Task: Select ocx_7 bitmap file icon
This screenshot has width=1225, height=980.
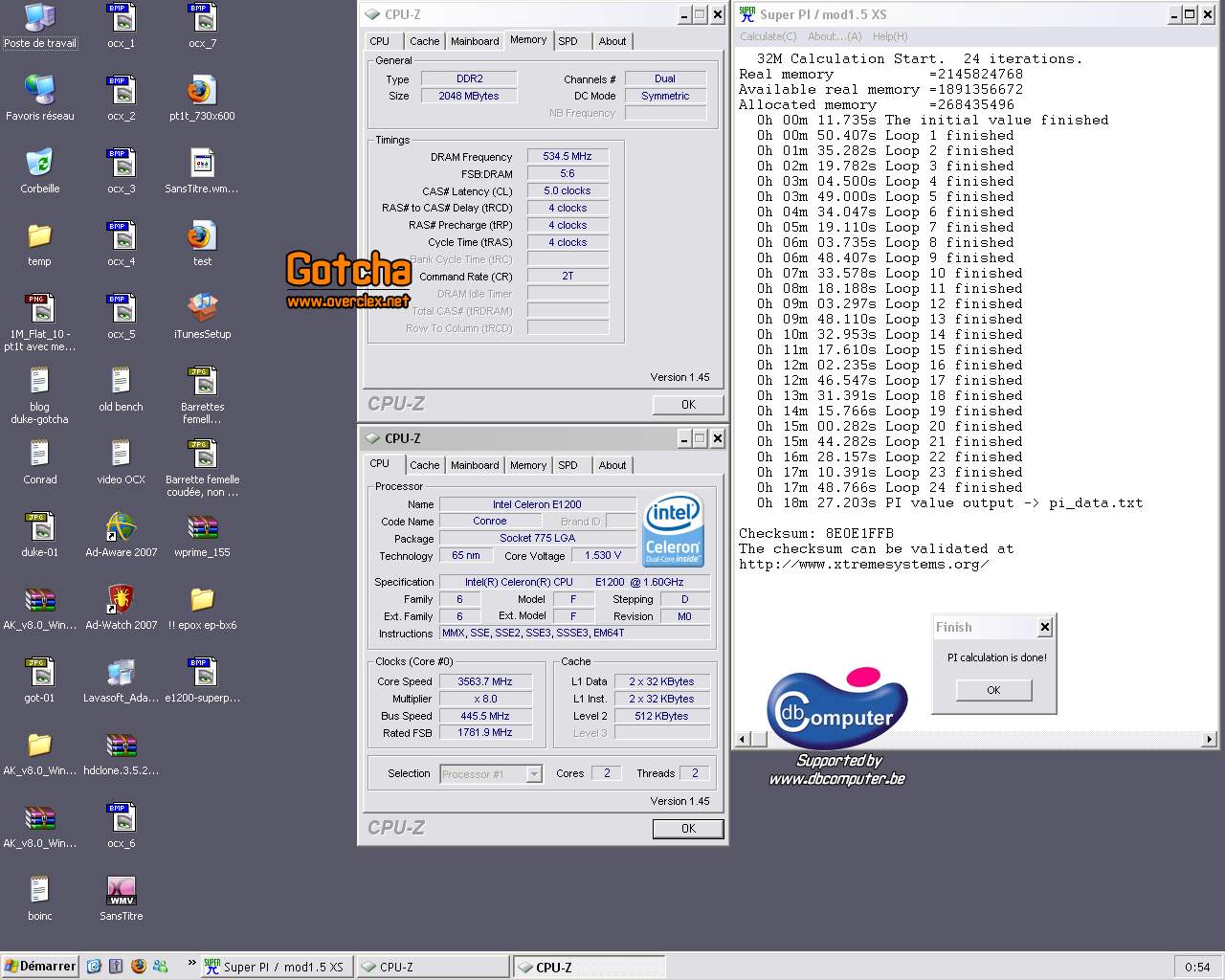Action: click(202, 26)
